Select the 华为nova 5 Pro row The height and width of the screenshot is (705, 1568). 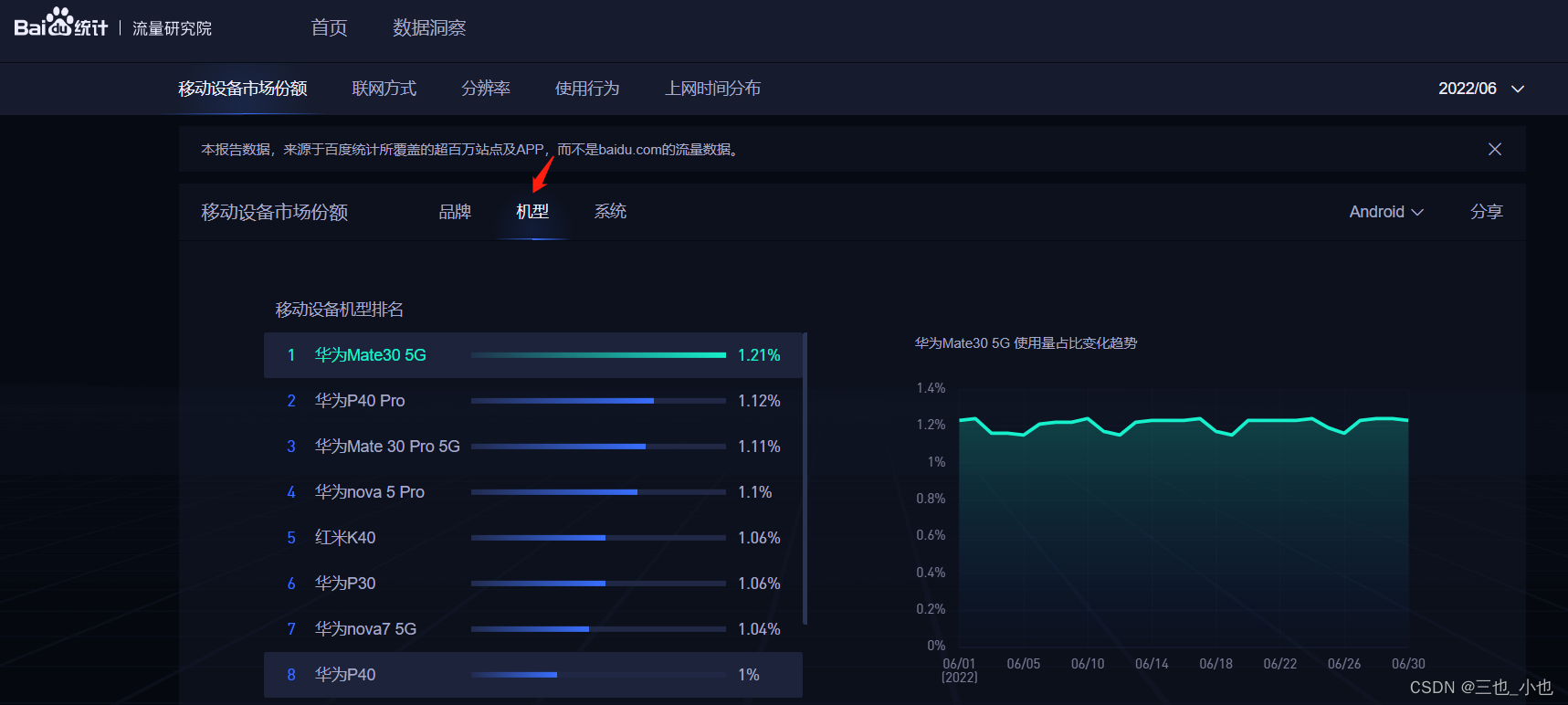(x=533, y=492)
